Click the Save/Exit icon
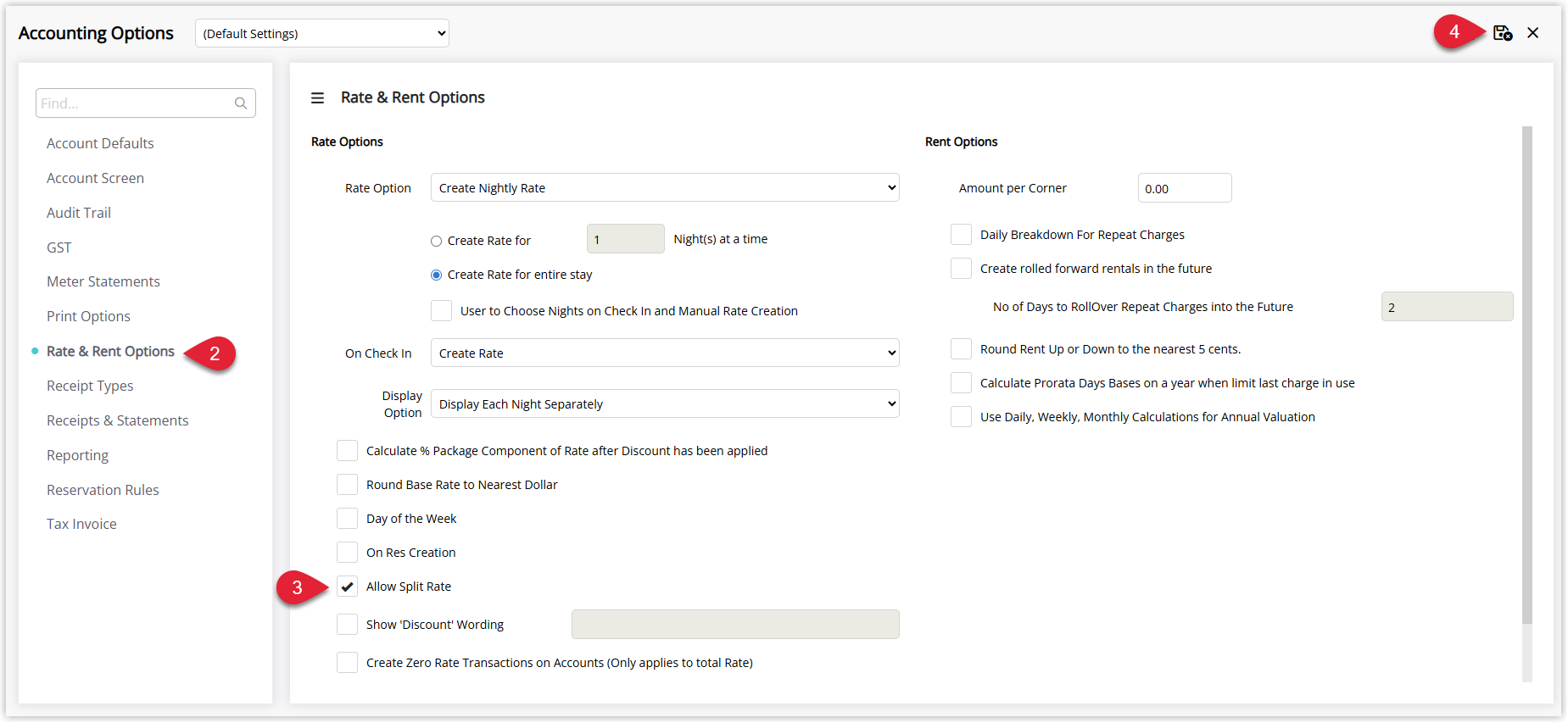Viewport: 1568px width, 723px height. click(1503, 33)
